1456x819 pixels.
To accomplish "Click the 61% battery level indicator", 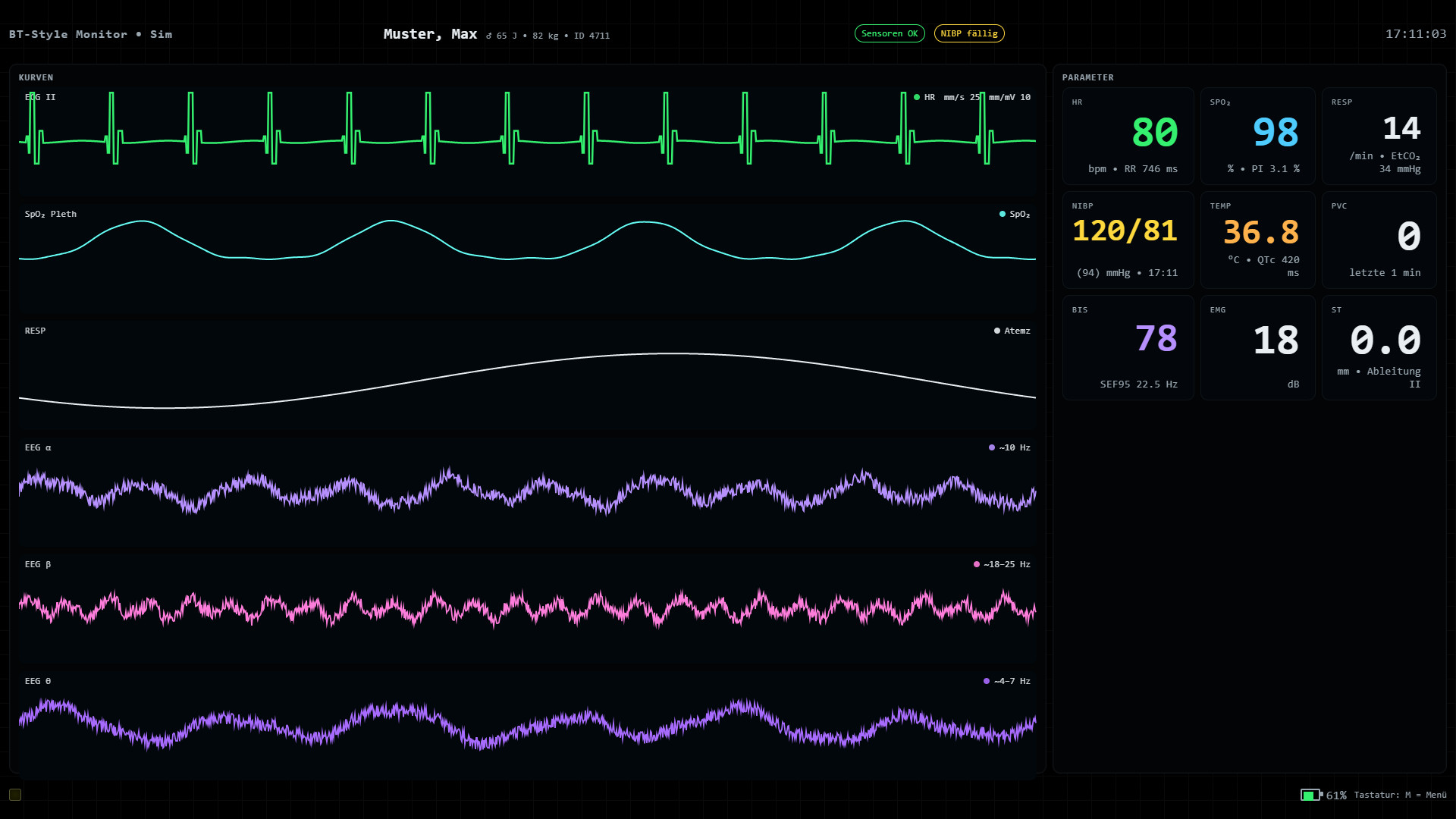I will [1336, 795].
